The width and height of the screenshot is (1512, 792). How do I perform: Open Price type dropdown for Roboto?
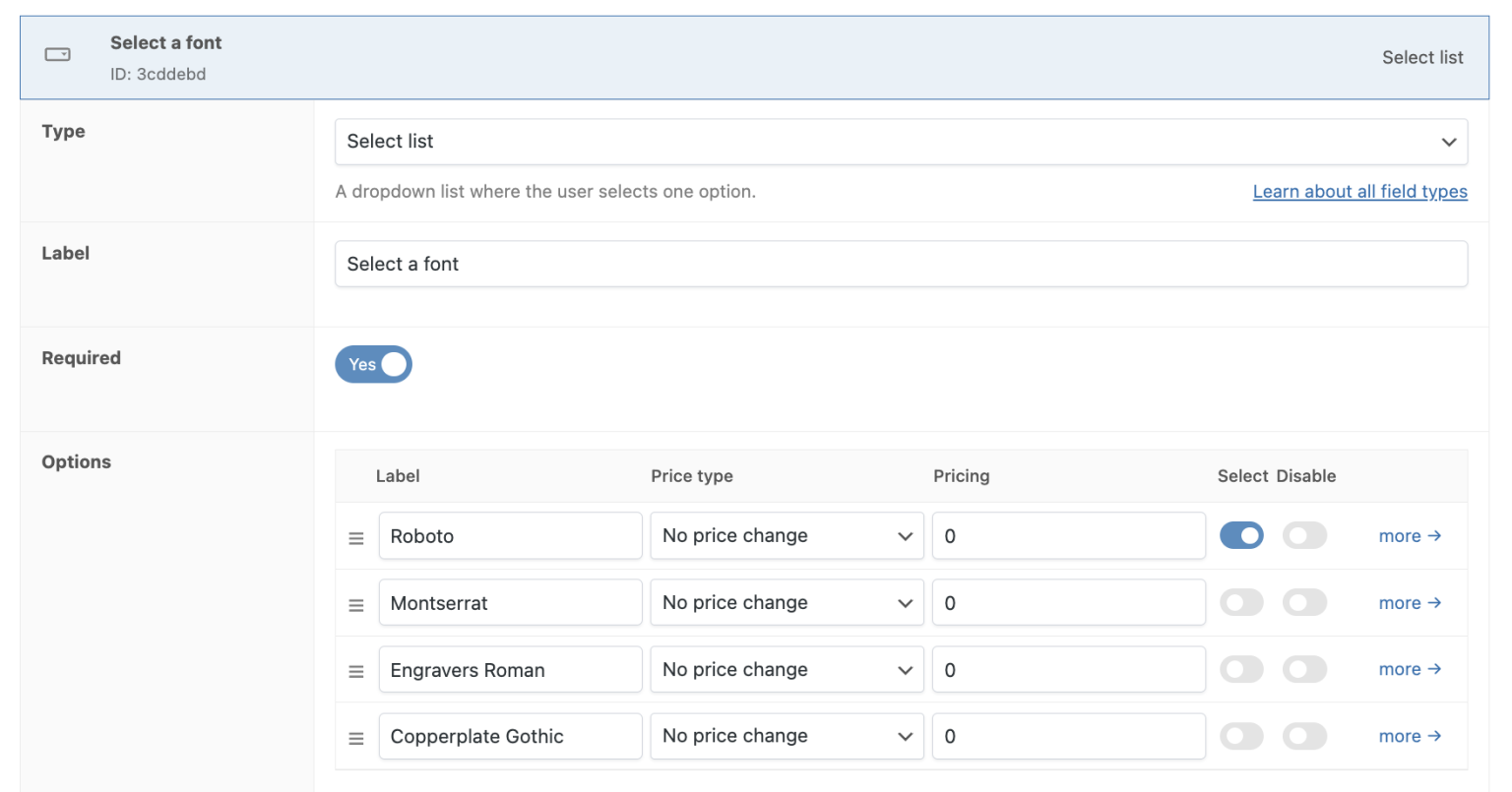[x=787, y=536]
